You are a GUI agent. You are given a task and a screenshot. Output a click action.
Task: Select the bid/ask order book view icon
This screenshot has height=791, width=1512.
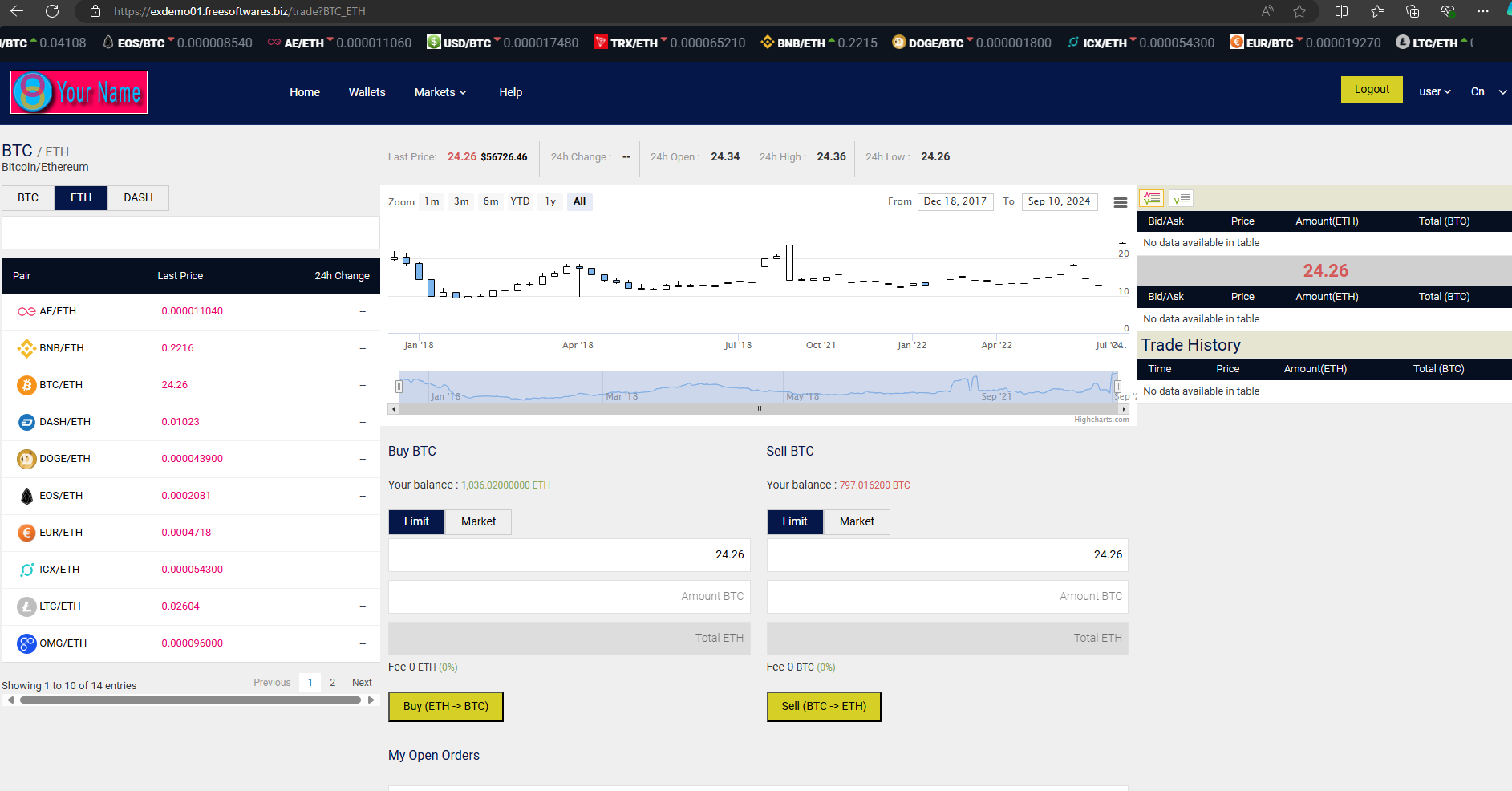pos(1151,197)
